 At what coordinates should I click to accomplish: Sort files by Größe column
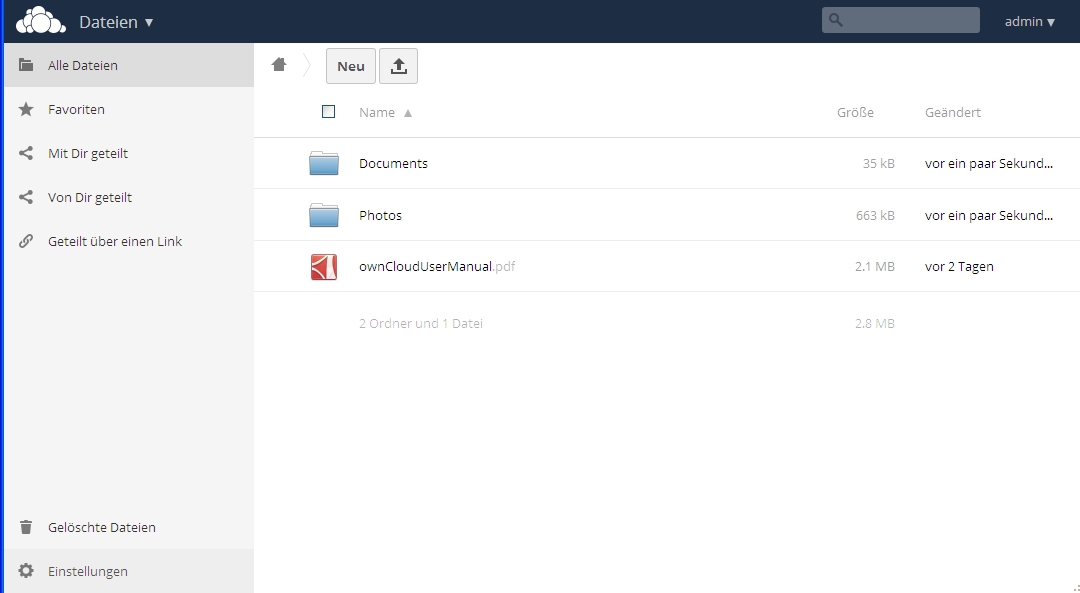point(855,112)
